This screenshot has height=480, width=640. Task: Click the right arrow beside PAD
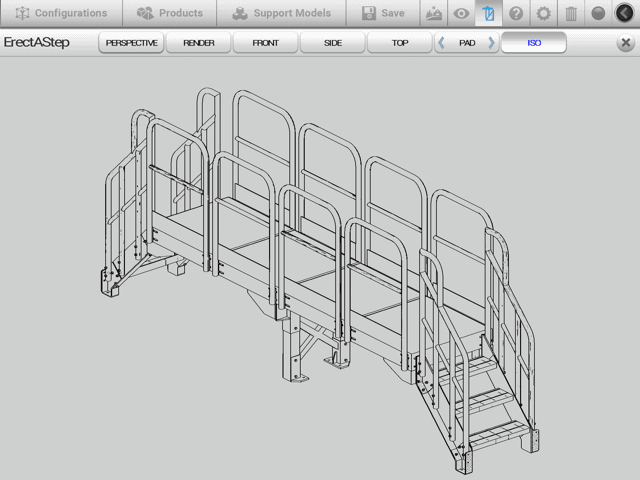coord(491,43)
